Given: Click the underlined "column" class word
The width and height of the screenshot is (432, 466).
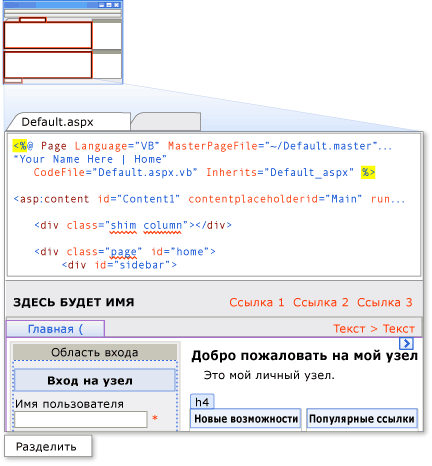Looking at the screenshot, I should (x=162, y=226).
